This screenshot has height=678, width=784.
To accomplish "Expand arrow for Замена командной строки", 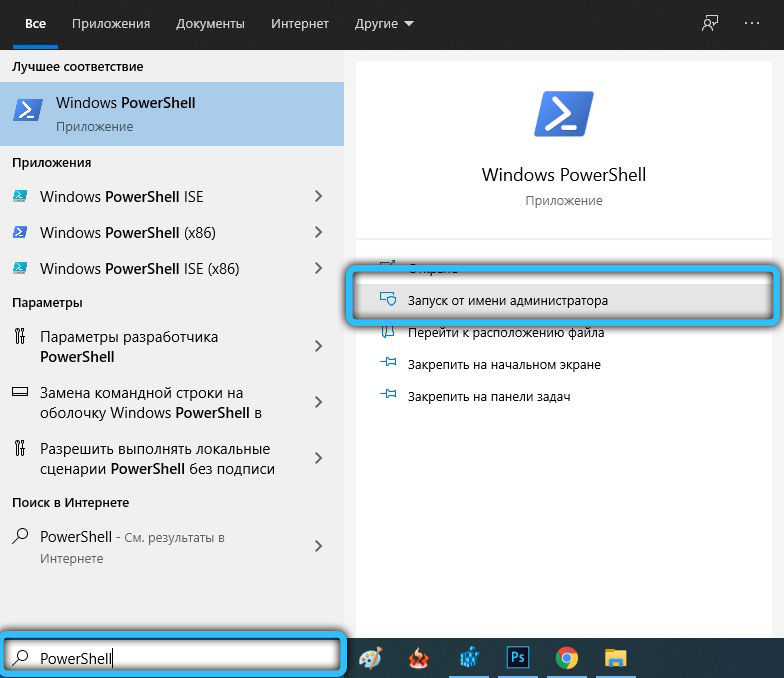I will click(x=318, y=402).
